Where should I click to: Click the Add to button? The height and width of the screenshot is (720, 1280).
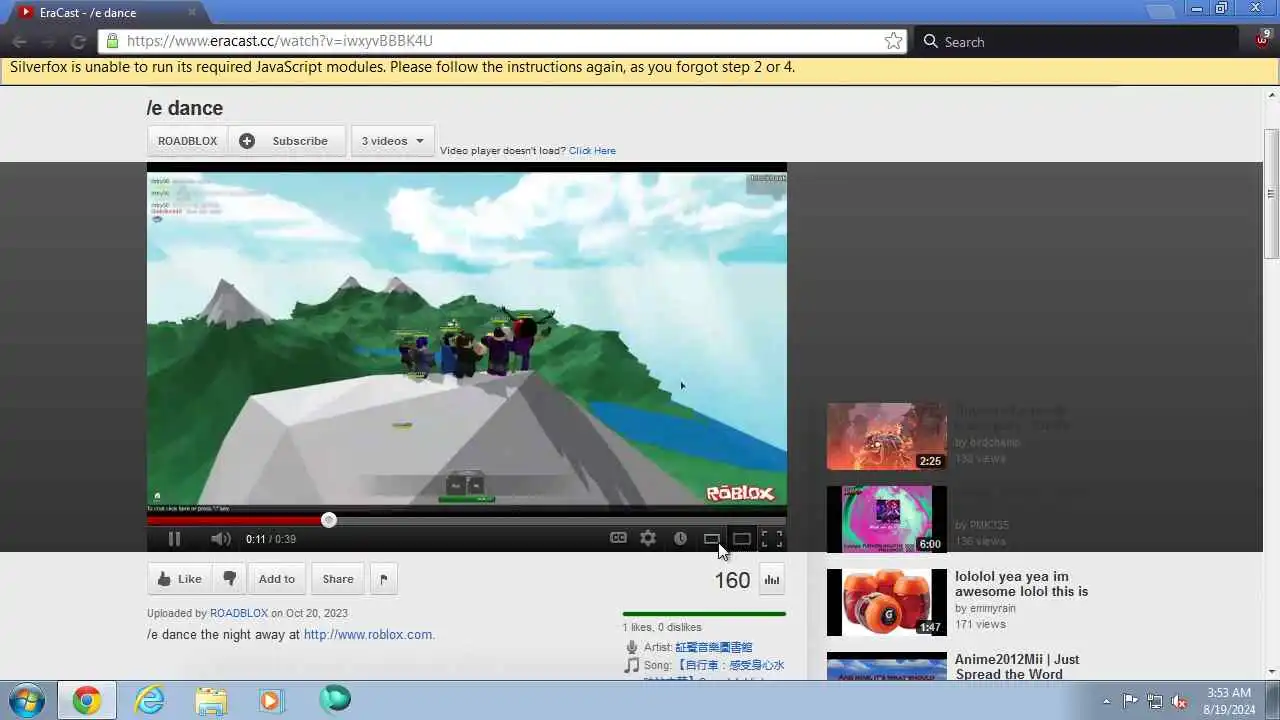[277, 579]
